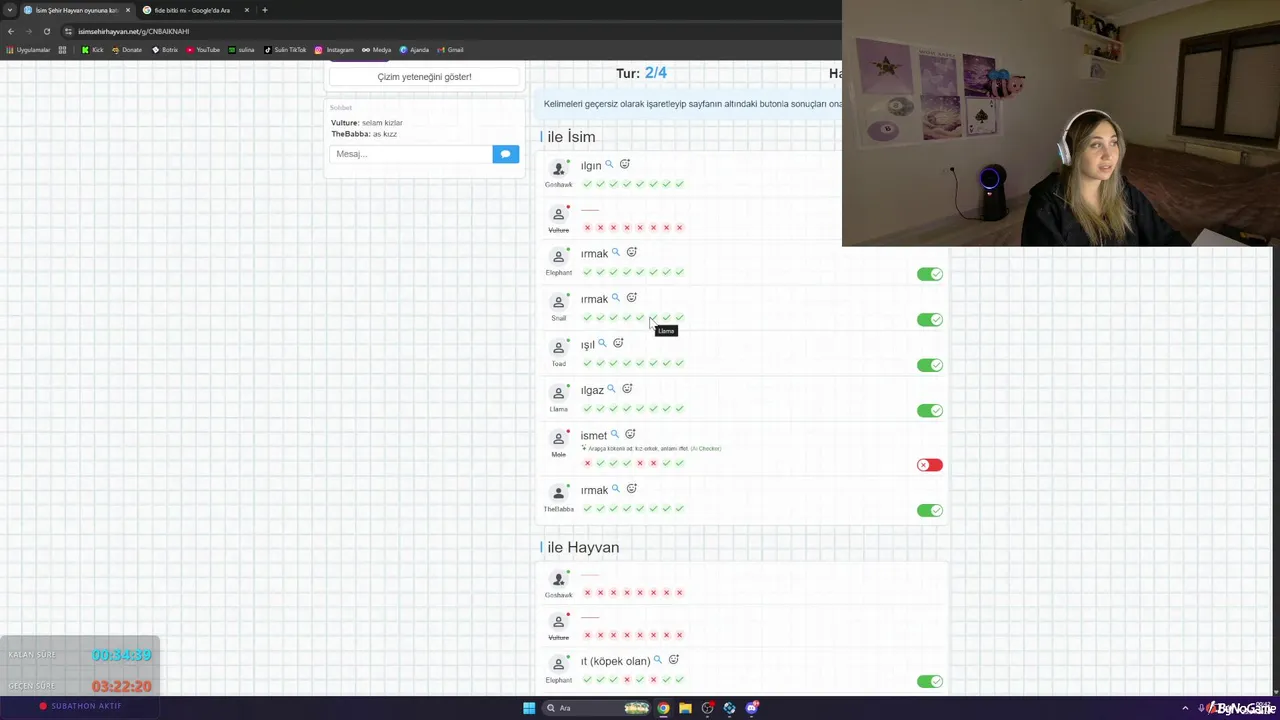Add emoji reaction to Goshawk's ılgın answer
1280x720 pixels.
point(624,165)
